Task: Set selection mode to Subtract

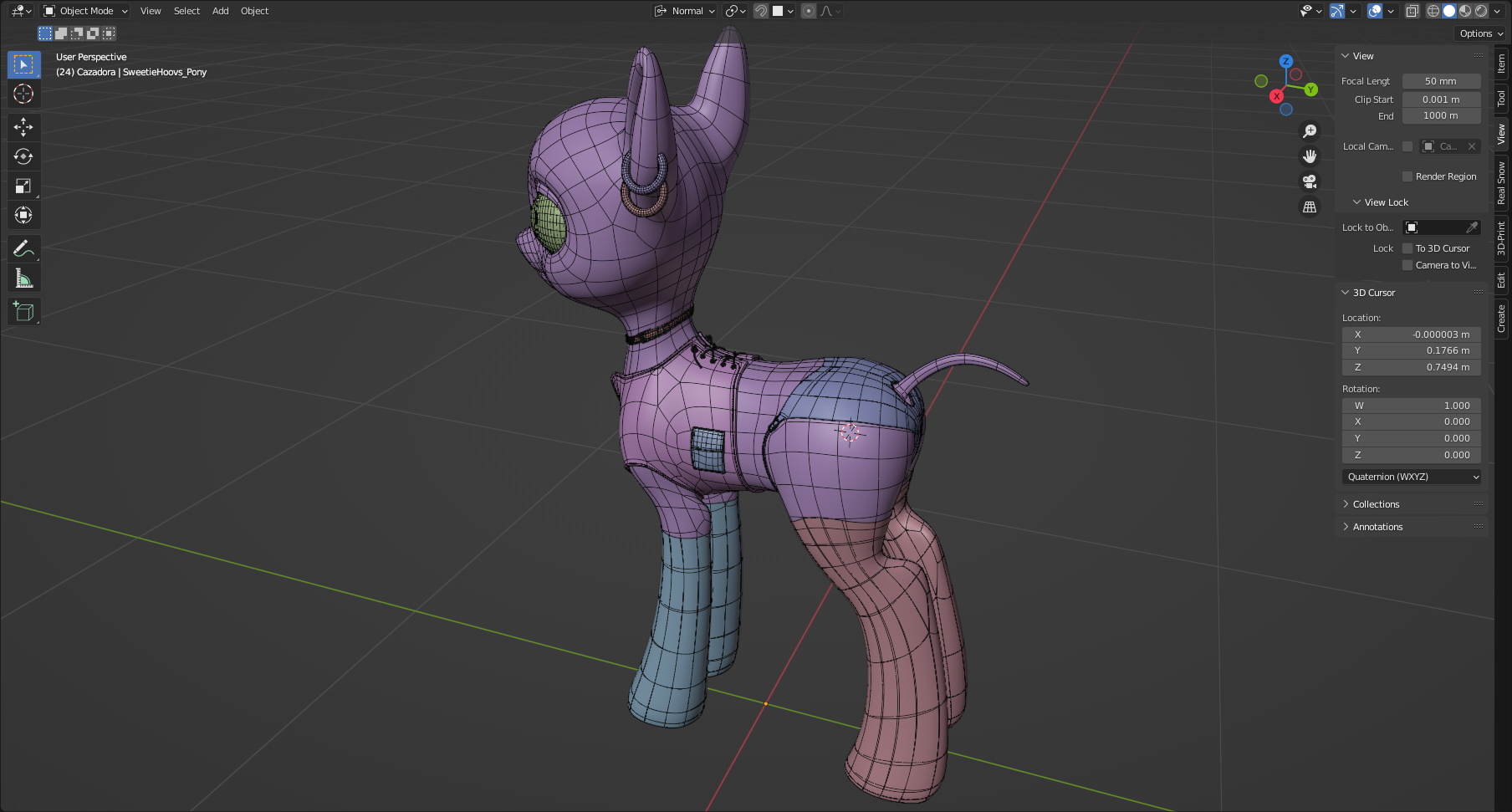Action: [x=77, y=33]
